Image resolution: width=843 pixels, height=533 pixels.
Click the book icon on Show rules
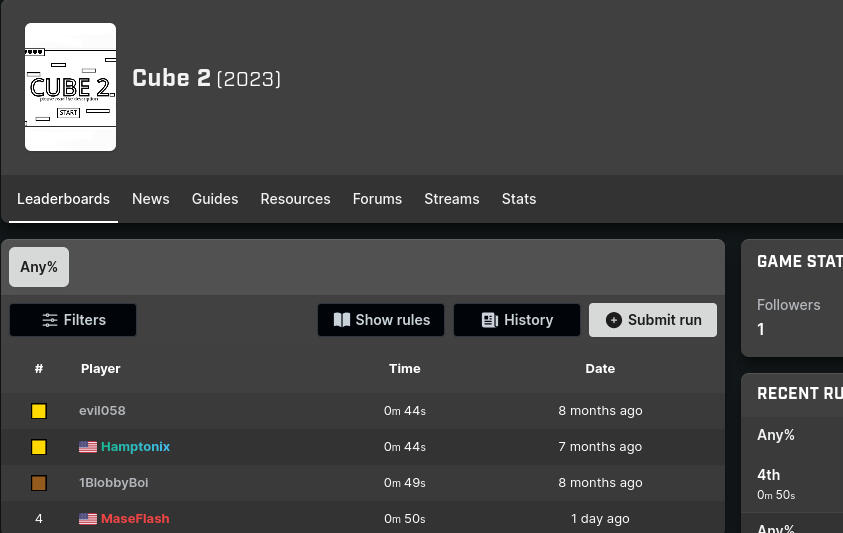point(342,320)
